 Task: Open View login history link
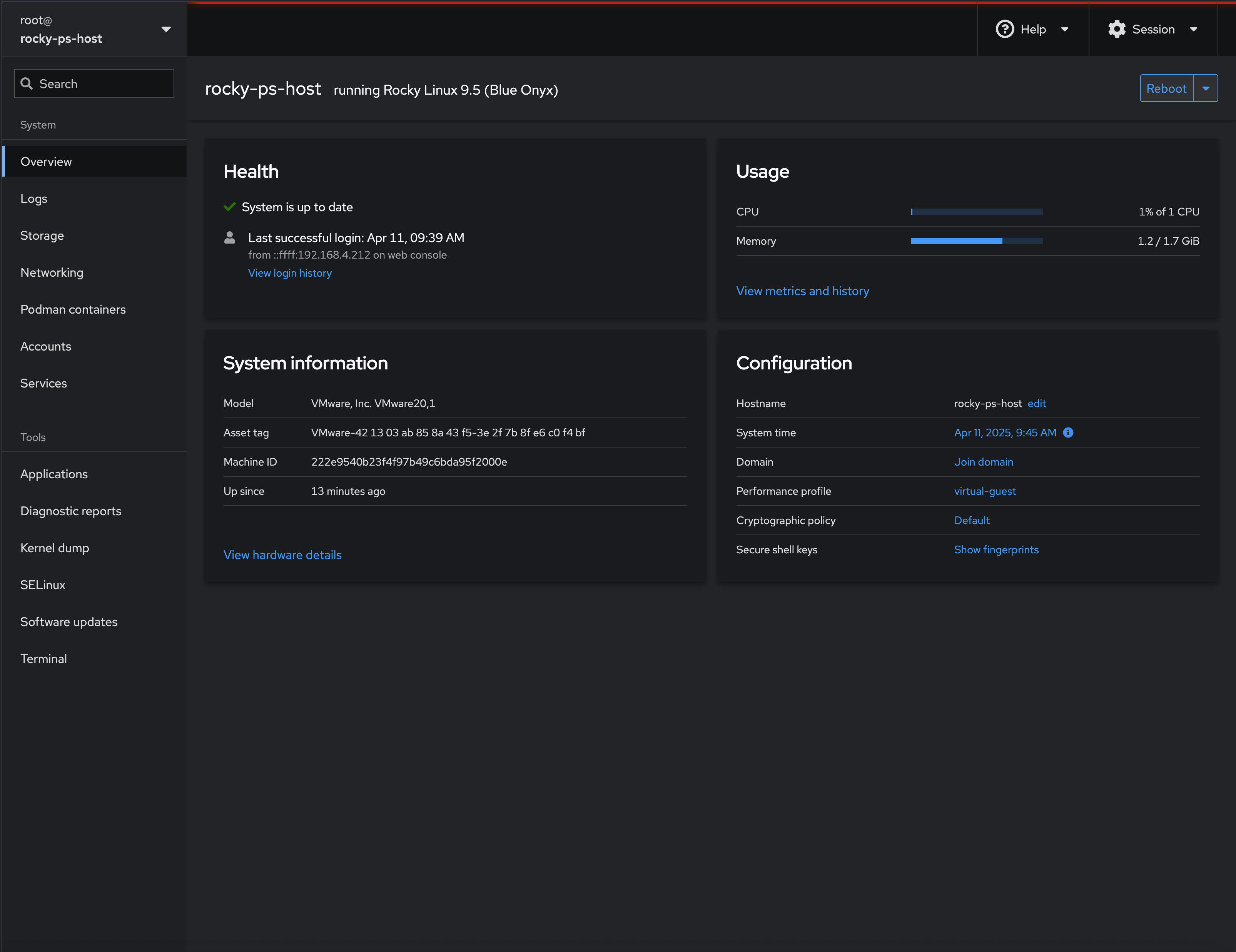tap(290, 273)
